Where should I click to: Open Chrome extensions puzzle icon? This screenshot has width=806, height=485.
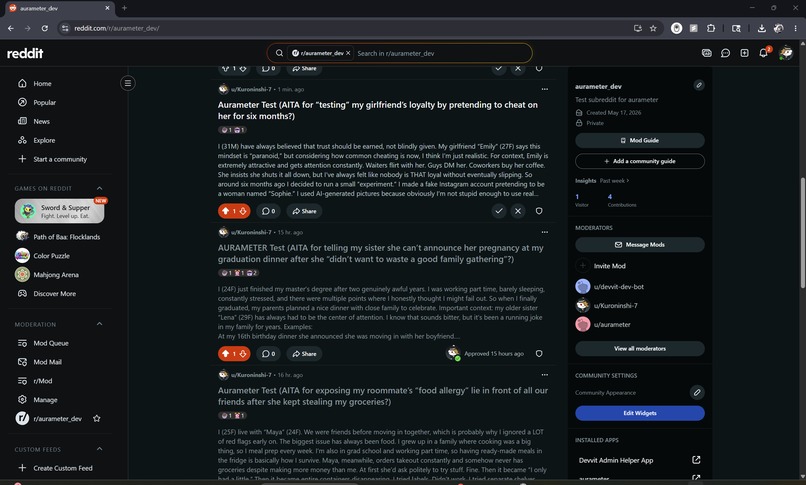(711, 28)
